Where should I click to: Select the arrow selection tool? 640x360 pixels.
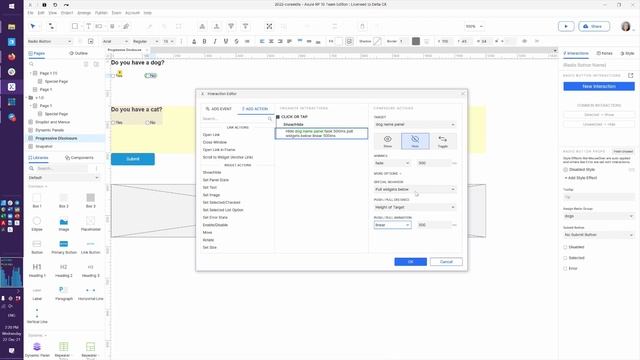pyautogui.click(x=33, y=27)
